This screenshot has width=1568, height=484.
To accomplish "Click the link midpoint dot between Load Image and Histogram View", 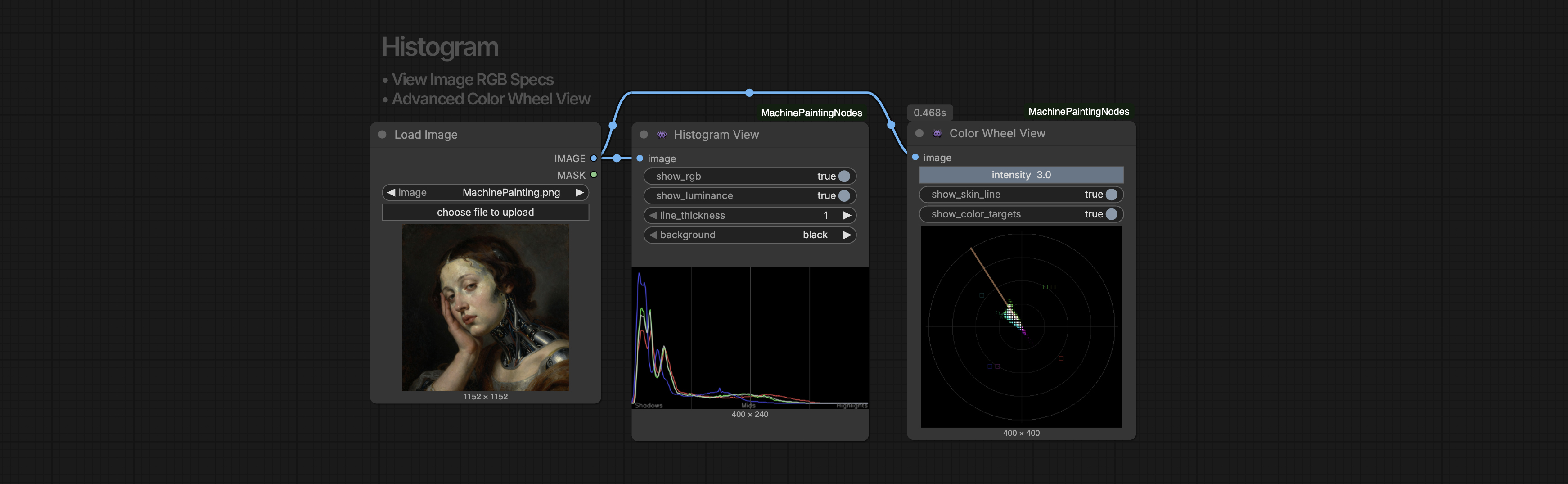I will coord(617,158).
